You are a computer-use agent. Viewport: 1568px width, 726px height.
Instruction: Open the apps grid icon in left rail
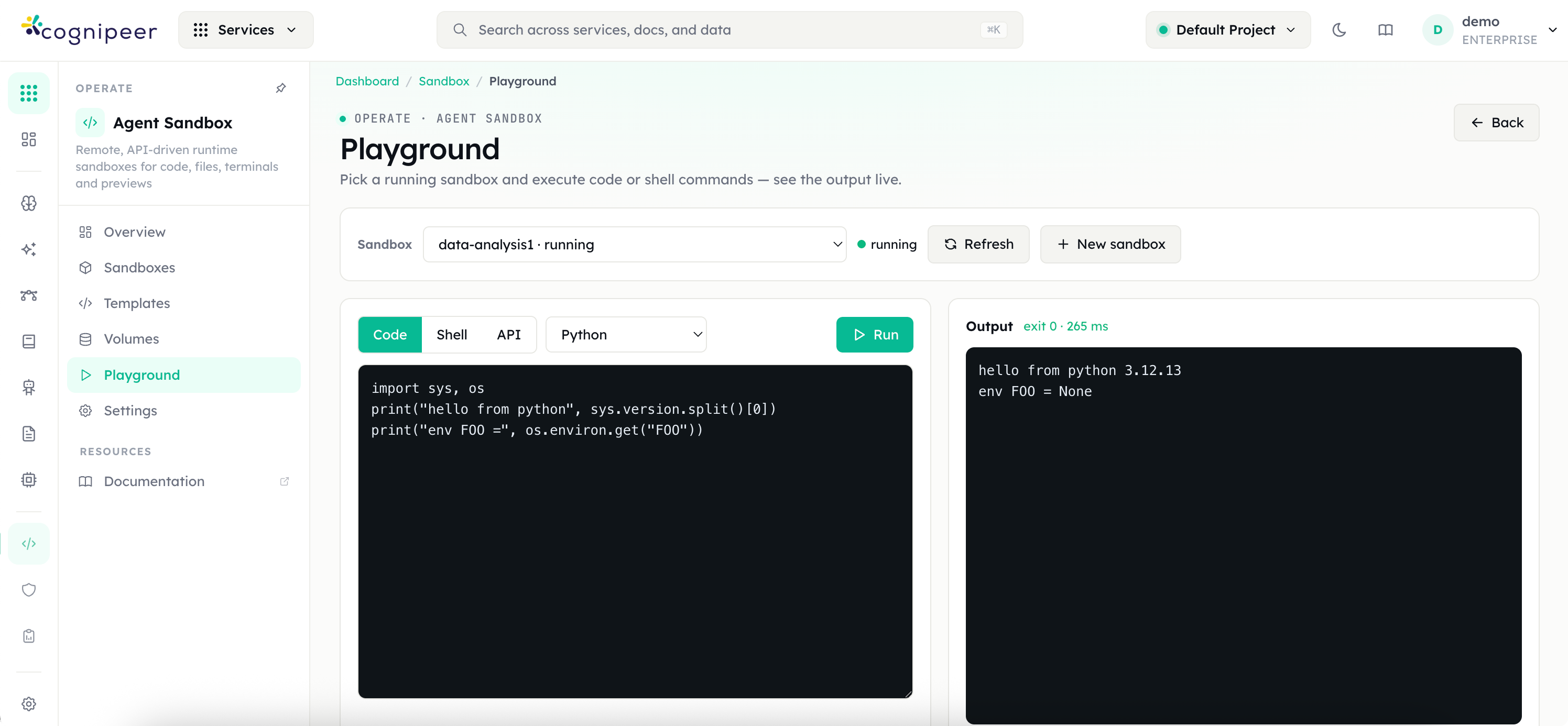pyautogui.click(x=29, y=93)
